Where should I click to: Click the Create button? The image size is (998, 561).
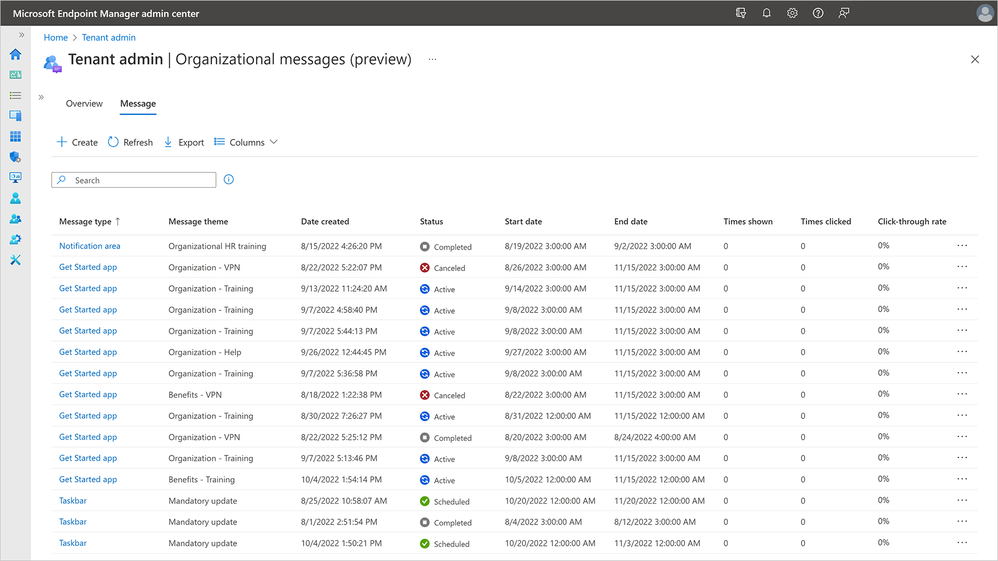point(77,142)
